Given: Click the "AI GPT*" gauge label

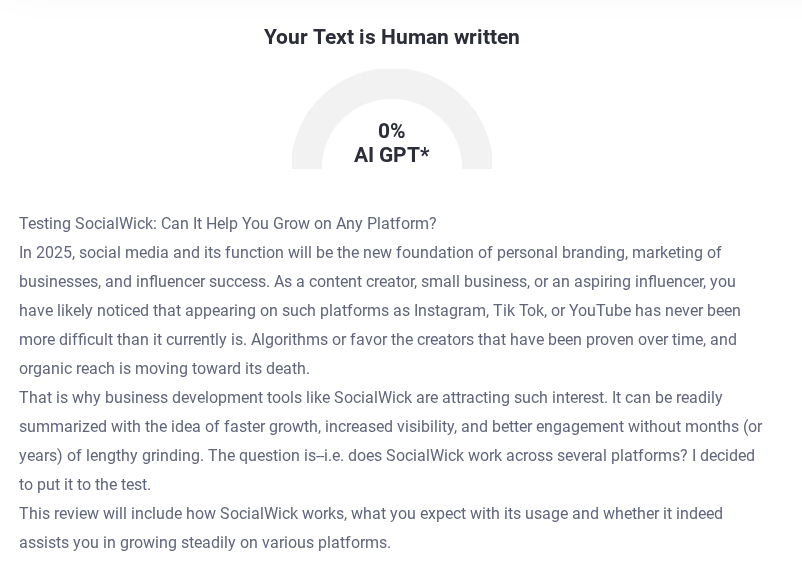Looking at the screenshot, I should (391, 155).
